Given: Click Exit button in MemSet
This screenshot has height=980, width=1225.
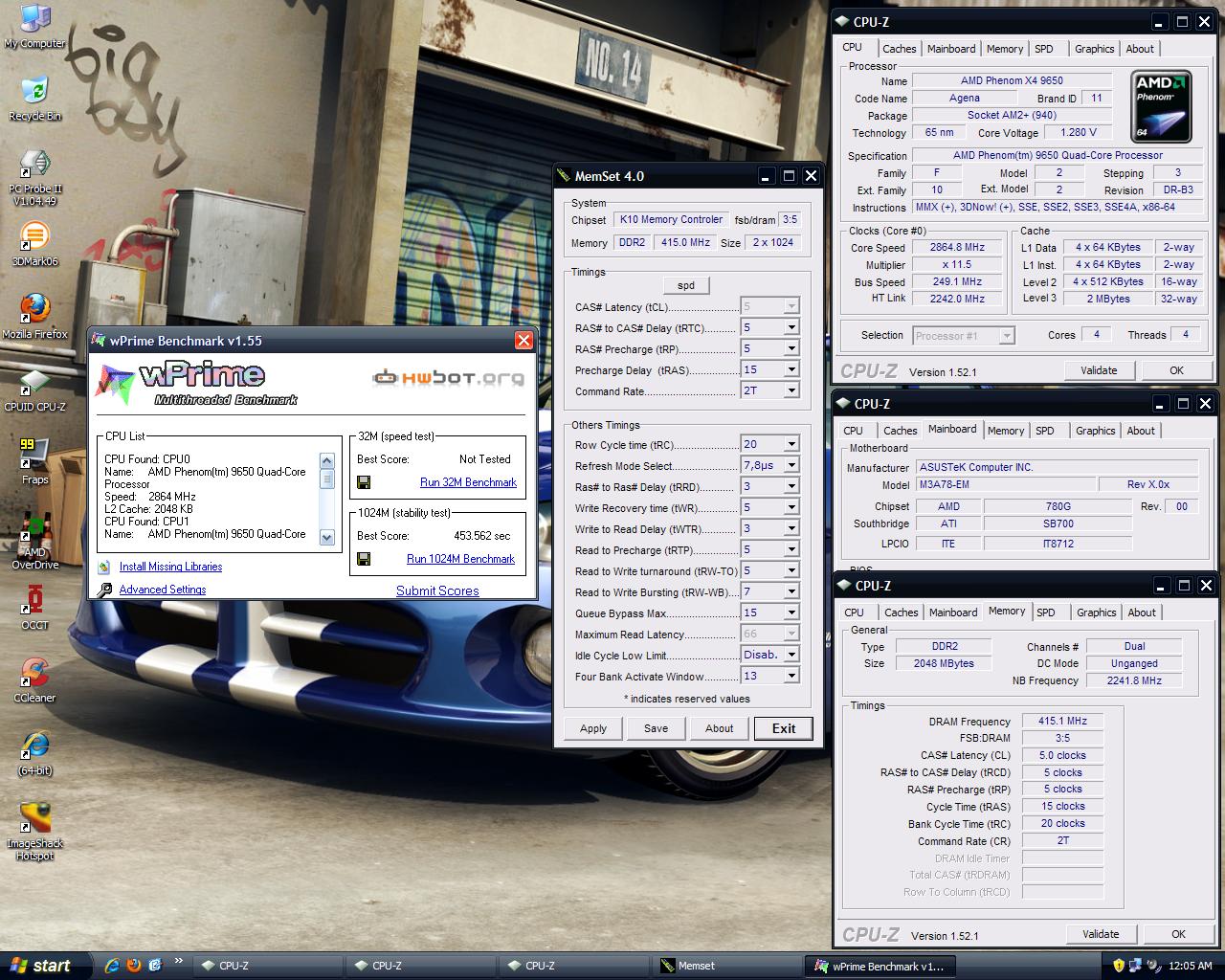Looking at the screenshot, I should coord(784,728).
